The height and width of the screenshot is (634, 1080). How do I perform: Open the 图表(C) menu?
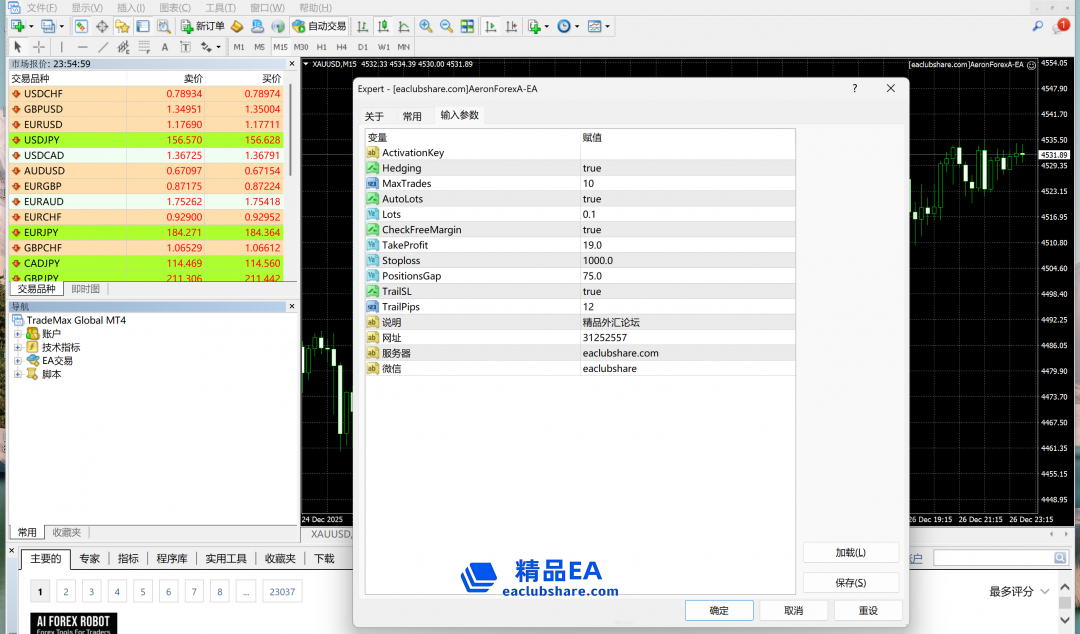(x=175, y=7)
